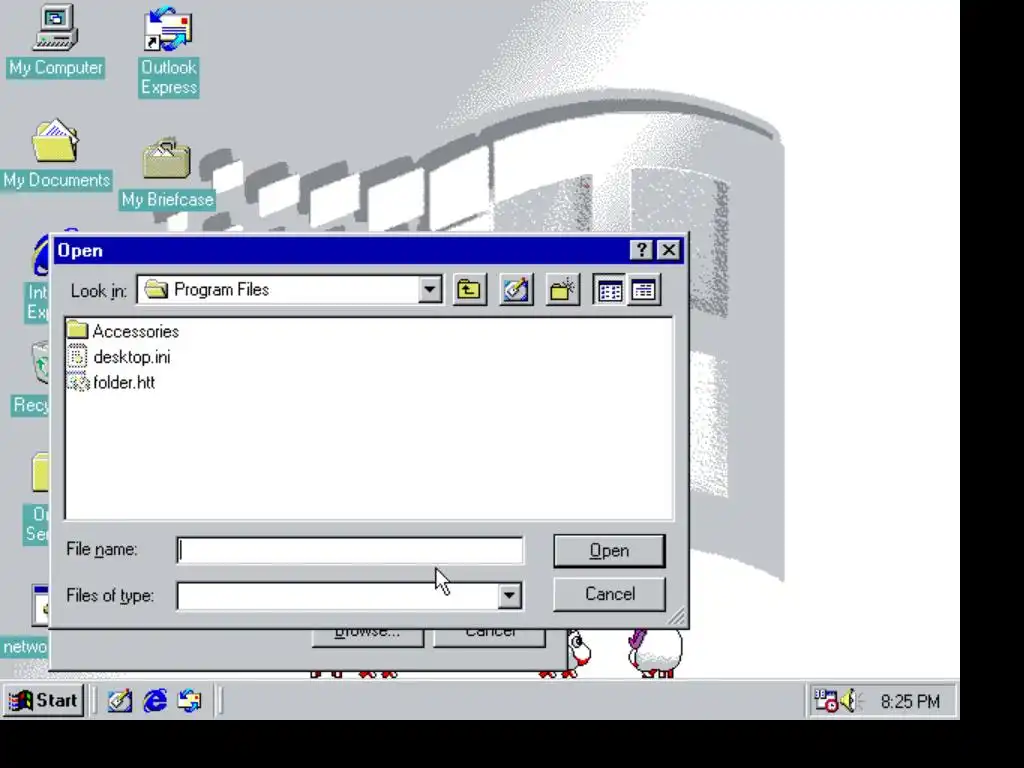Go up one folder level
The height and width of the screenshot is (768, 1024).
(x=469, y=289)
